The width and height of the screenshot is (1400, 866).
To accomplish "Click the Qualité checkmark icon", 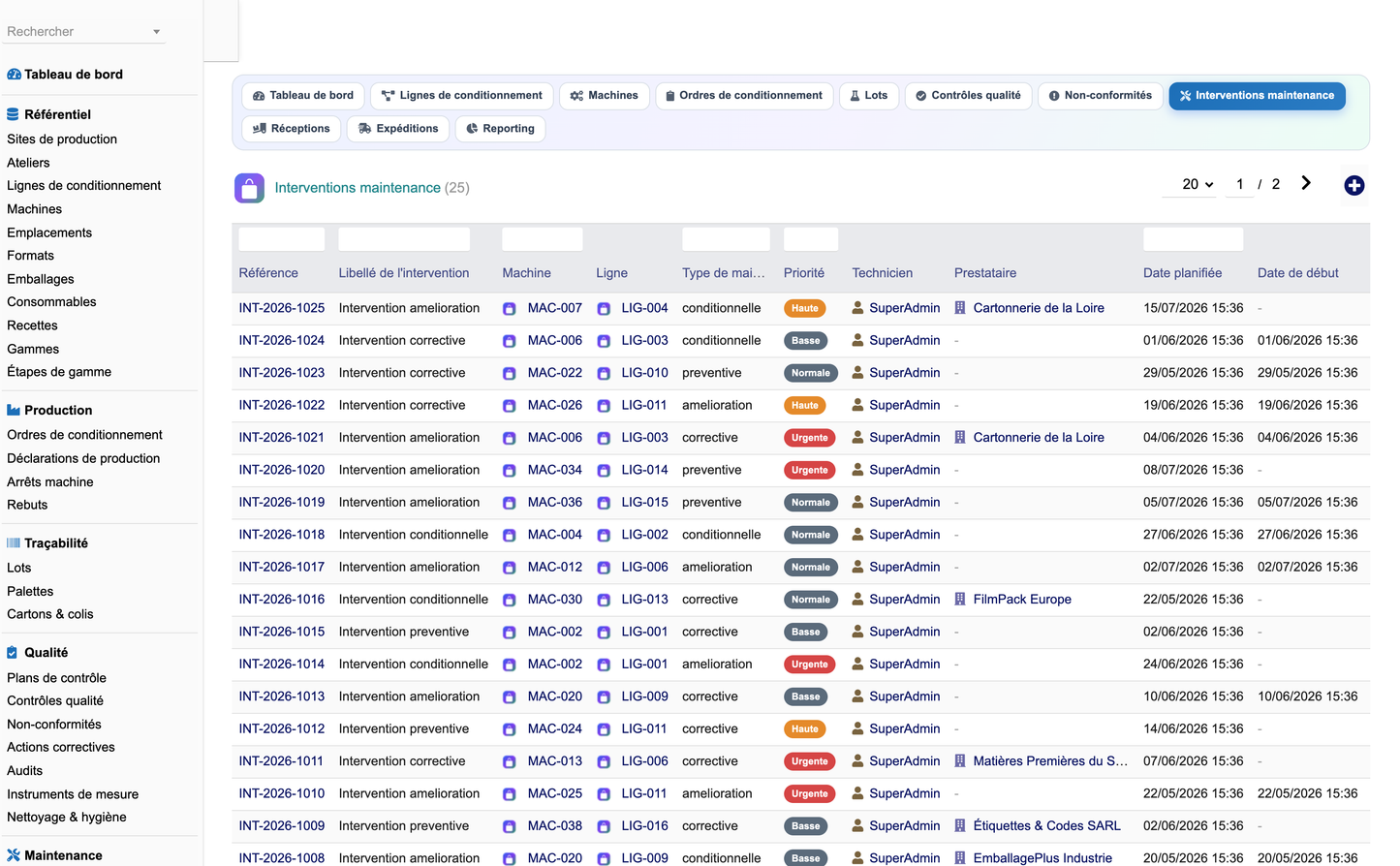I will pyautogui.click(x=13, y=653).
